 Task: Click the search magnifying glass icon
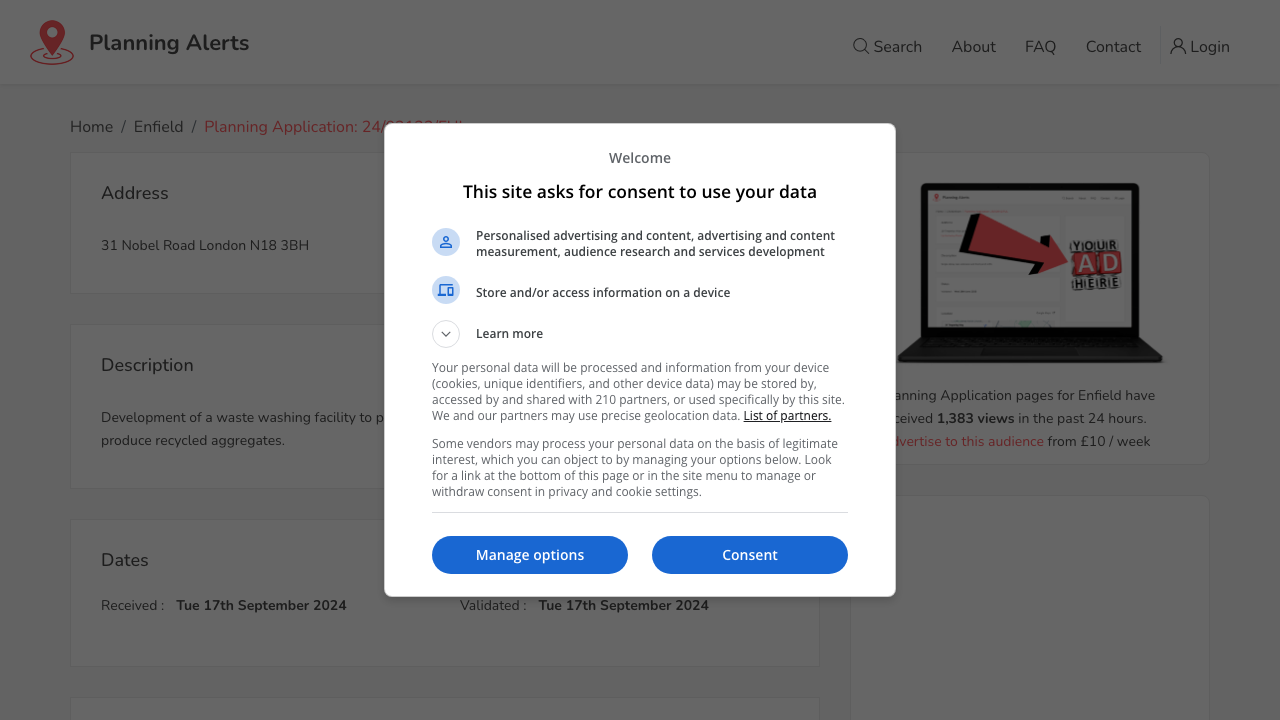[x=860, y=46]
